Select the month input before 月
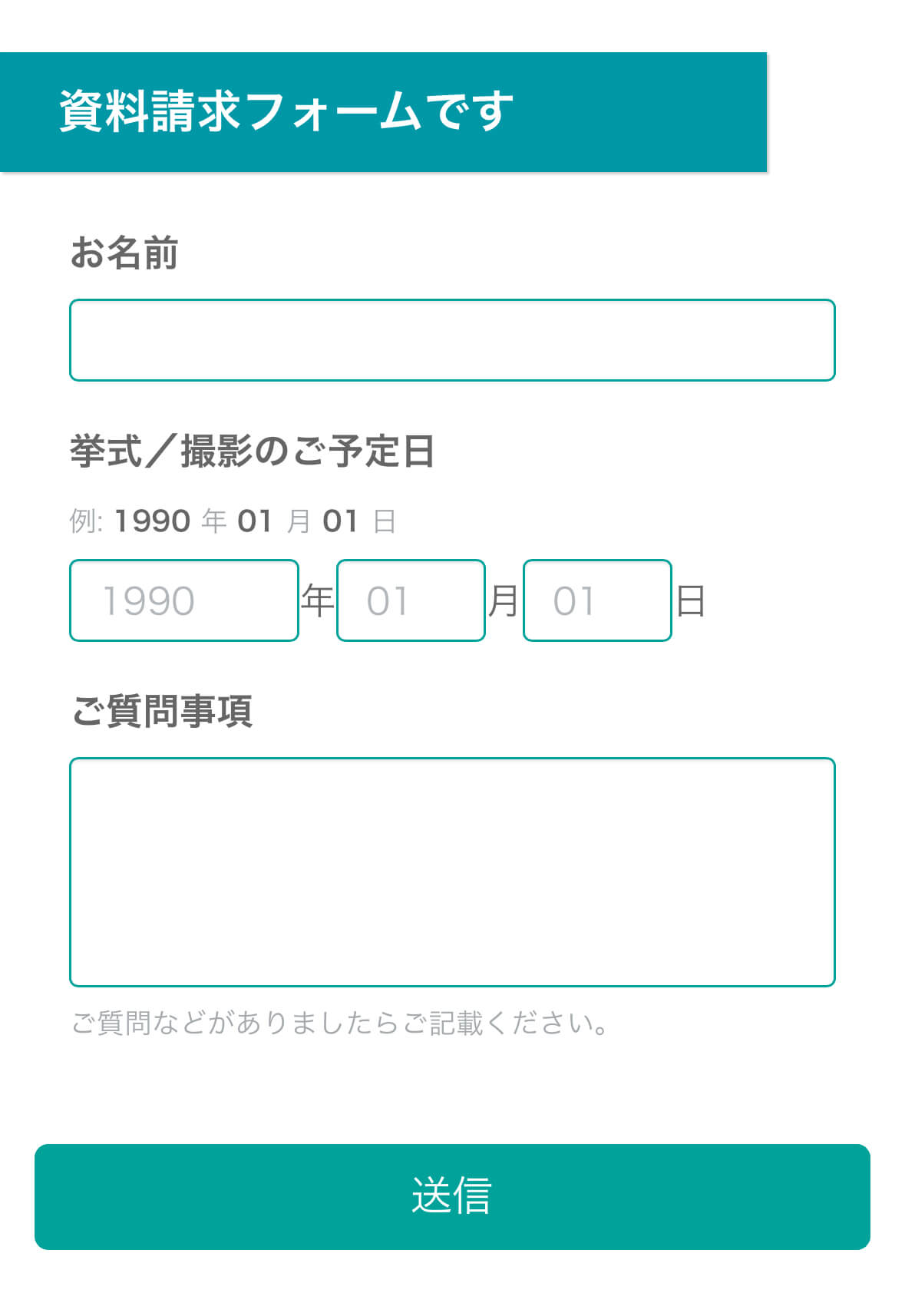 411,600
